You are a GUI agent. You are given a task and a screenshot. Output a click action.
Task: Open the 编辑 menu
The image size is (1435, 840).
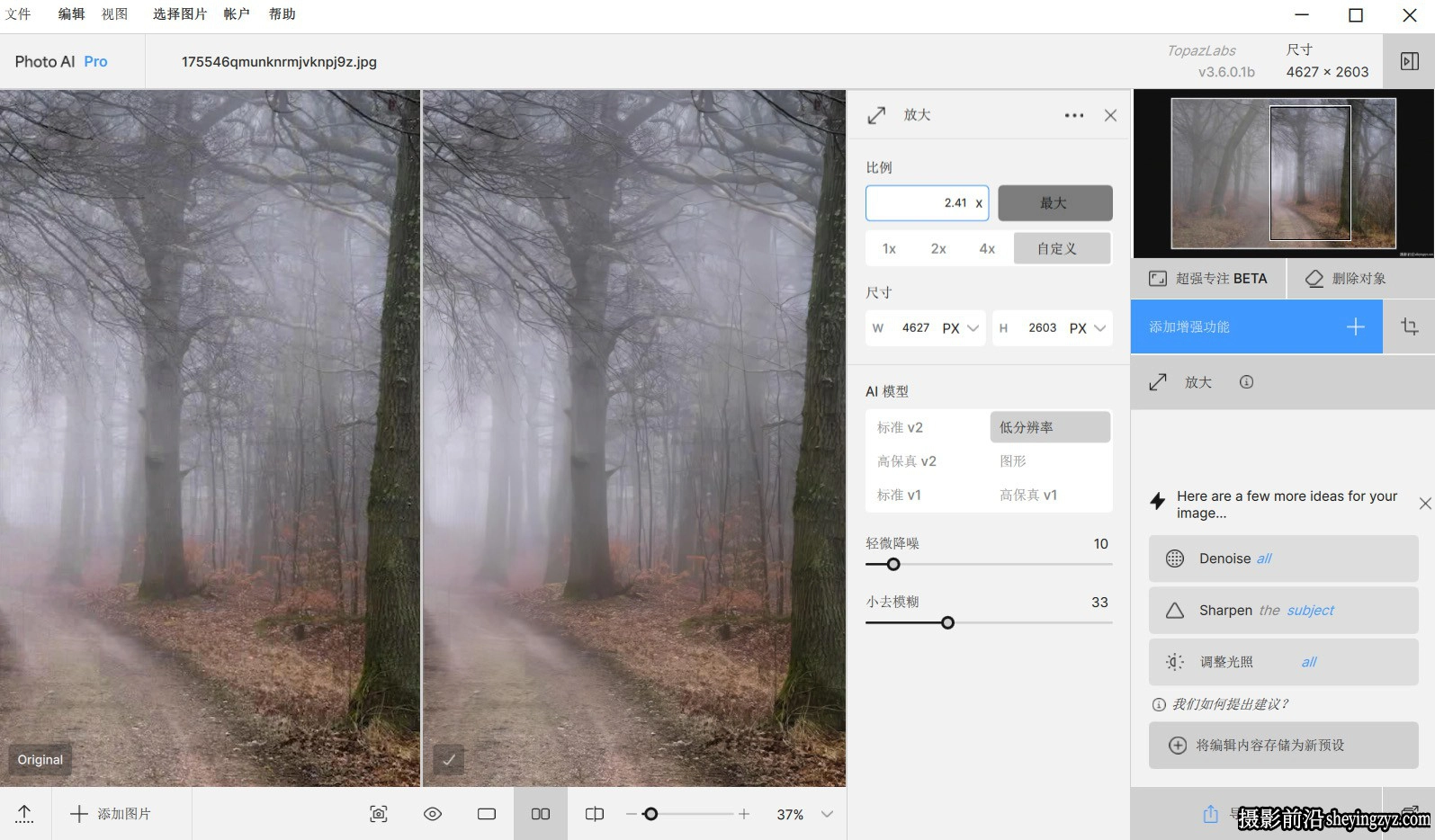71,14
